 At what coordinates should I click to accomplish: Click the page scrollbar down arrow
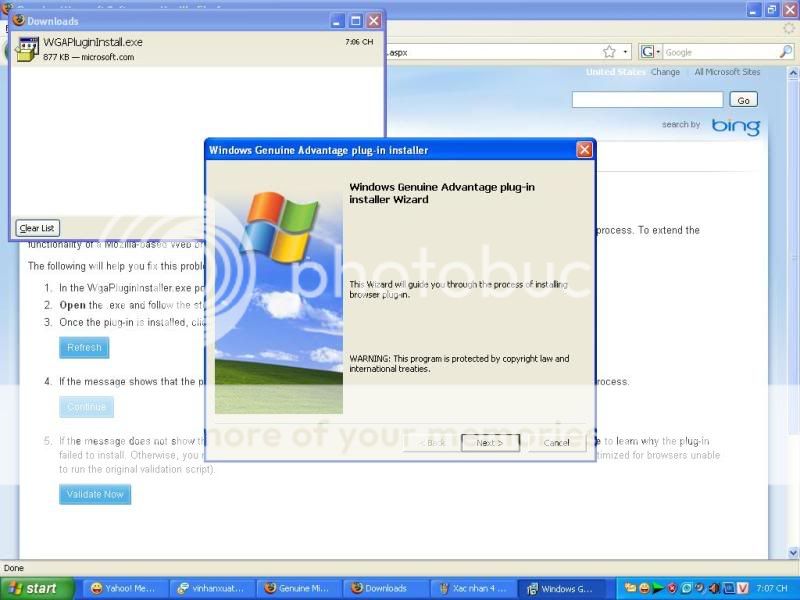click(x=793, y=553)
